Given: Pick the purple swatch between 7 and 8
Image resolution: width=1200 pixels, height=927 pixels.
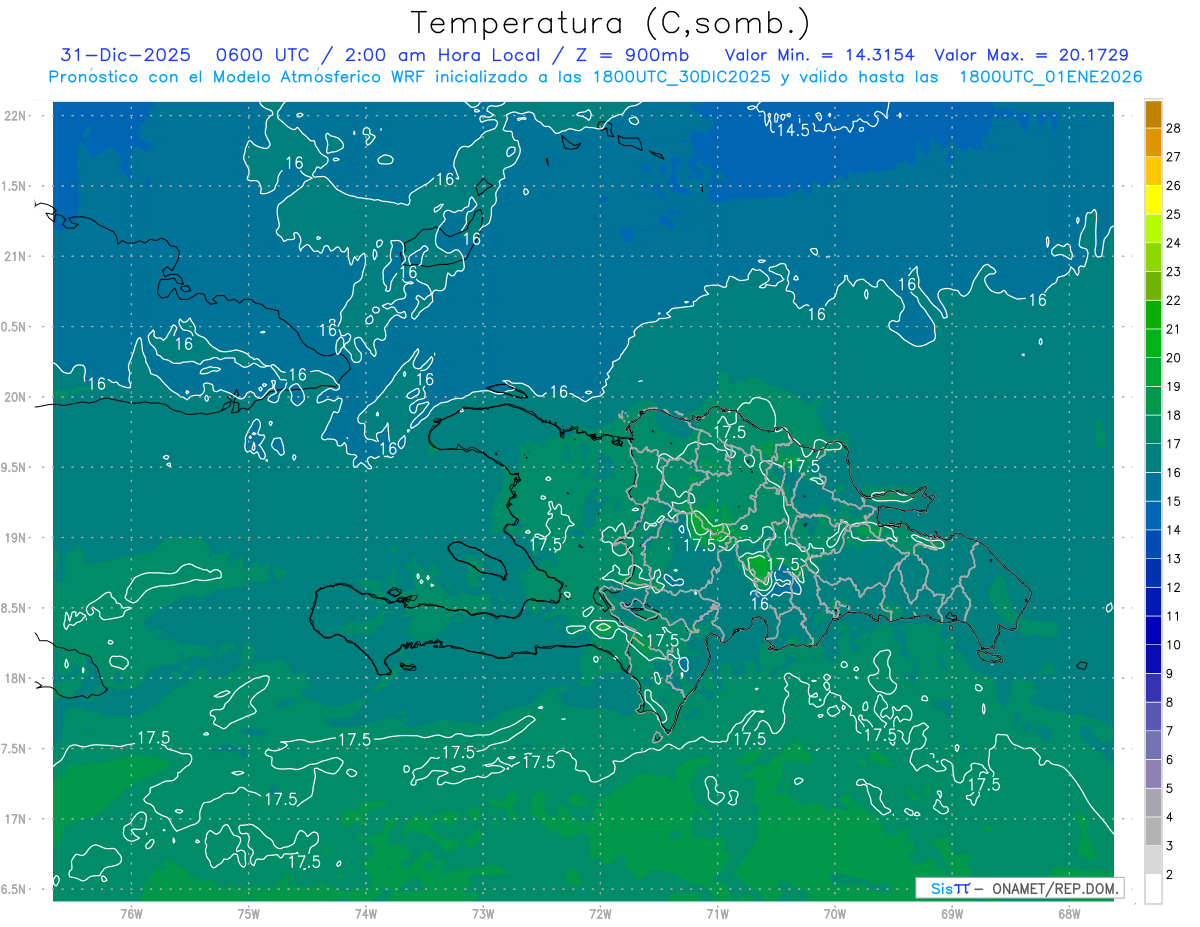Looking at the screenshot, I should pos(1153,716).
